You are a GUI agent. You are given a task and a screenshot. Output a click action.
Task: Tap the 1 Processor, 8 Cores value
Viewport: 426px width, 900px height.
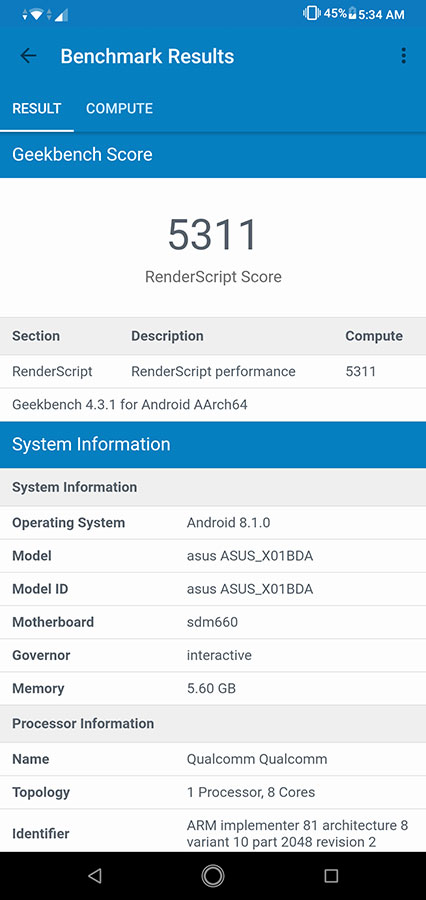[x=251, y=792]
